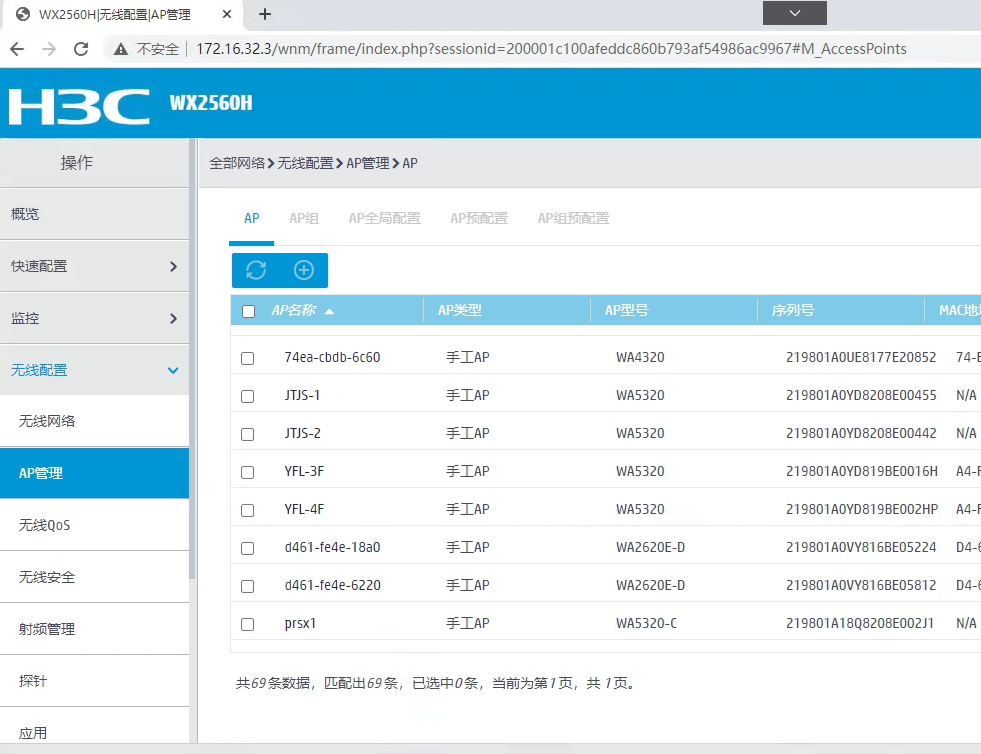
Task: Open the AP全局配置 tab
Action: pyautogui.click(x=384, y=218)
